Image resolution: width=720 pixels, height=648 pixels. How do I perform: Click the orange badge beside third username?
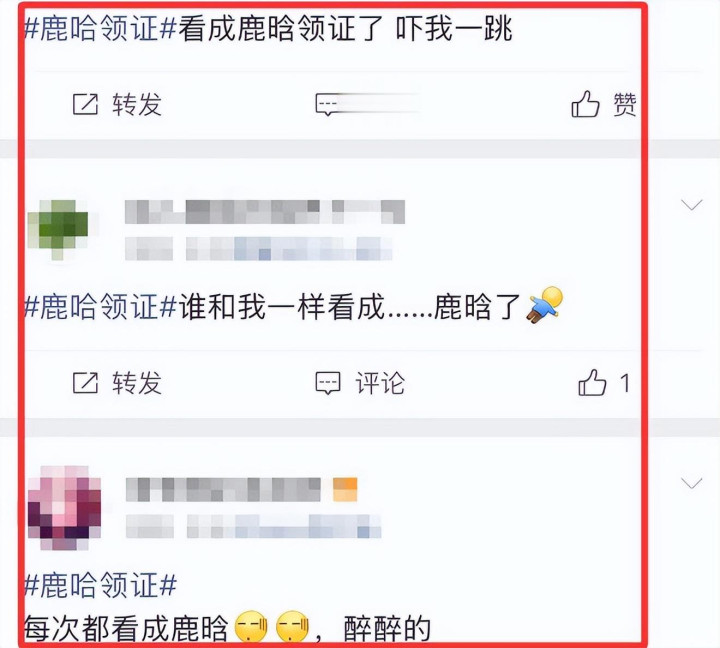pos(345,489)
